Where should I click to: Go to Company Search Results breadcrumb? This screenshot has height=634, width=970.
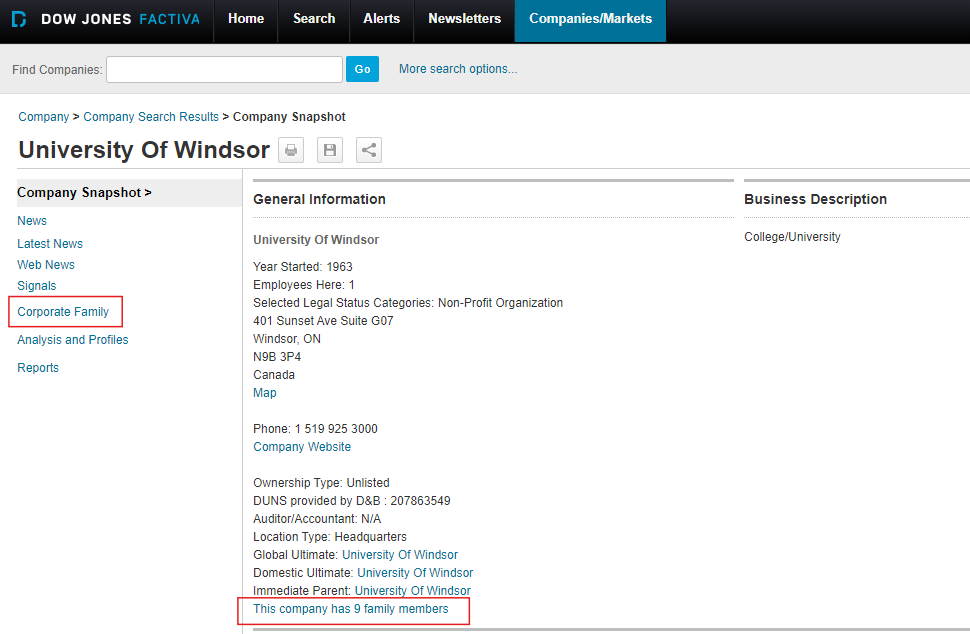point(151,117)
